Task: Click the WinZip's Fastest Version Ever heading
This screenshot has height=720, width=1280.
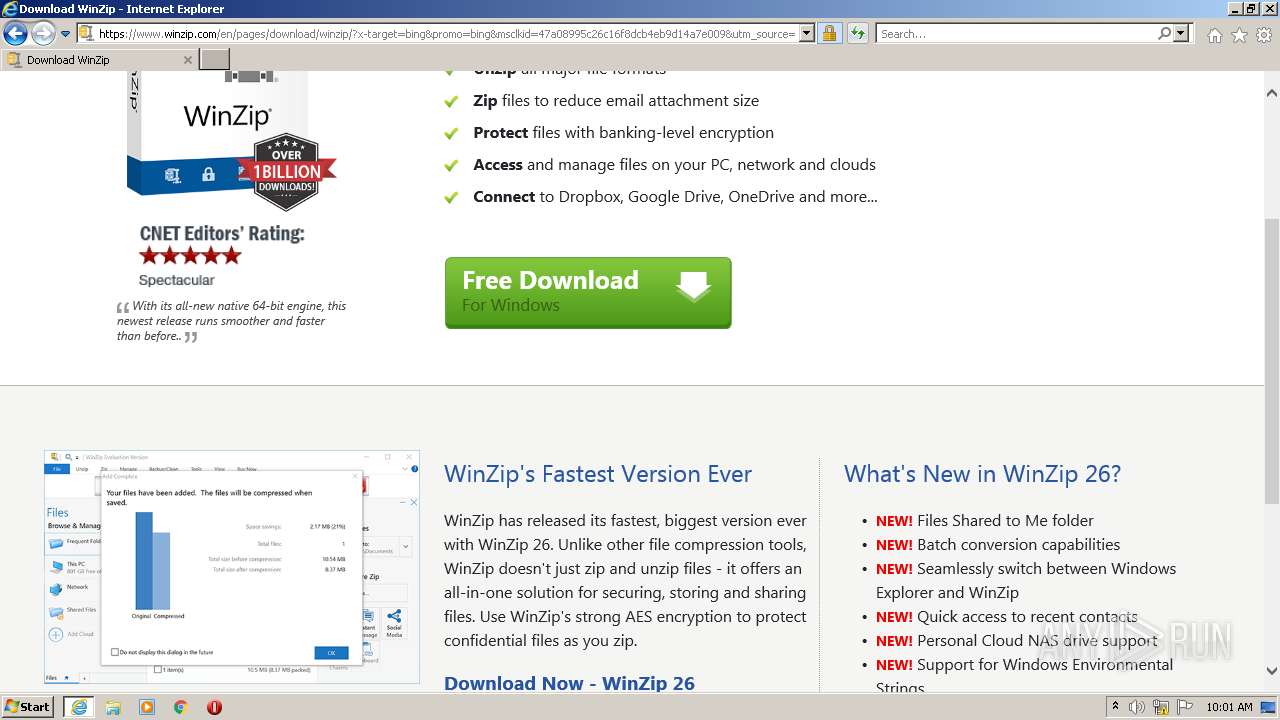Action: [x=598, y=474]
